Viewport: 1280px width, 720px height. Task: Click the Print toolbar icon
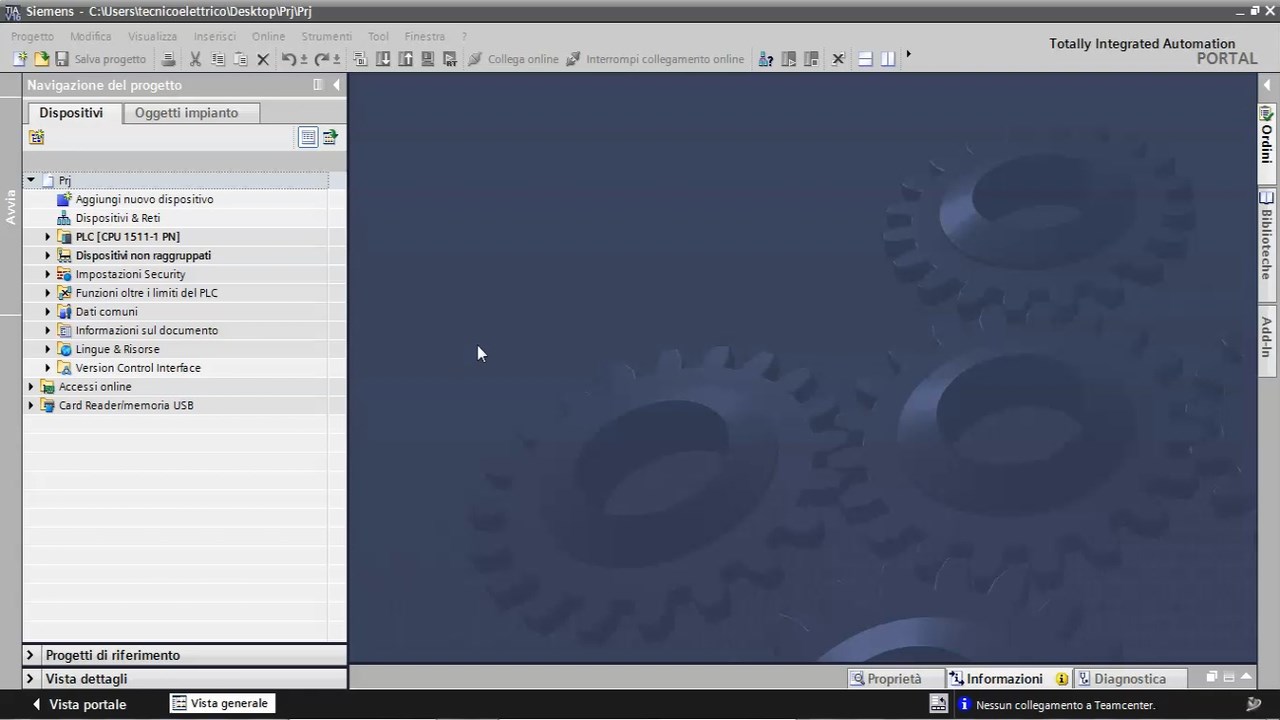point(169,59)
